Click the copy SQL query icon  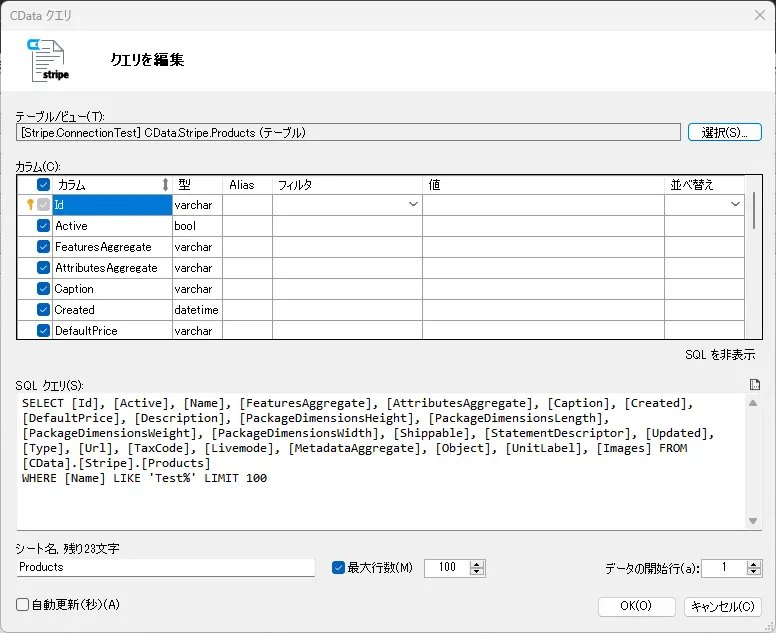pyautogui.click(x=755, y=385)
